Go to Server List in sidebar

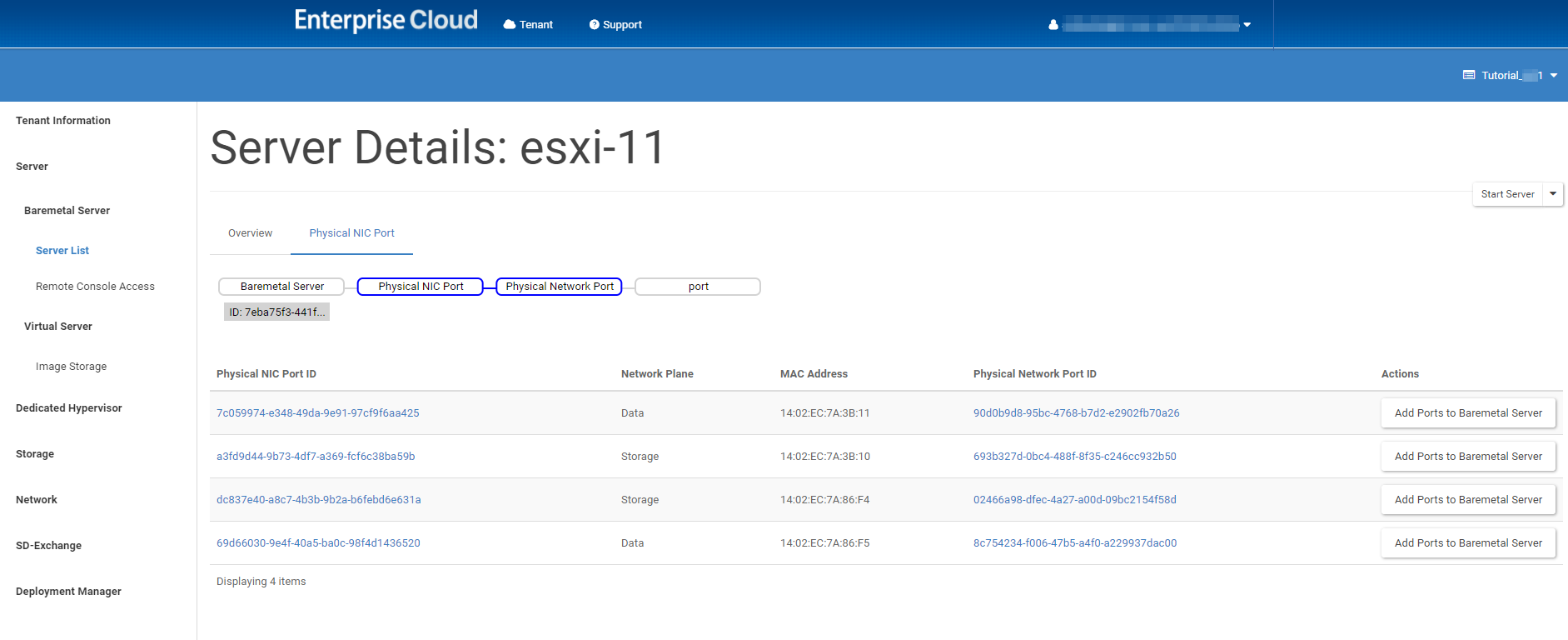62,251
